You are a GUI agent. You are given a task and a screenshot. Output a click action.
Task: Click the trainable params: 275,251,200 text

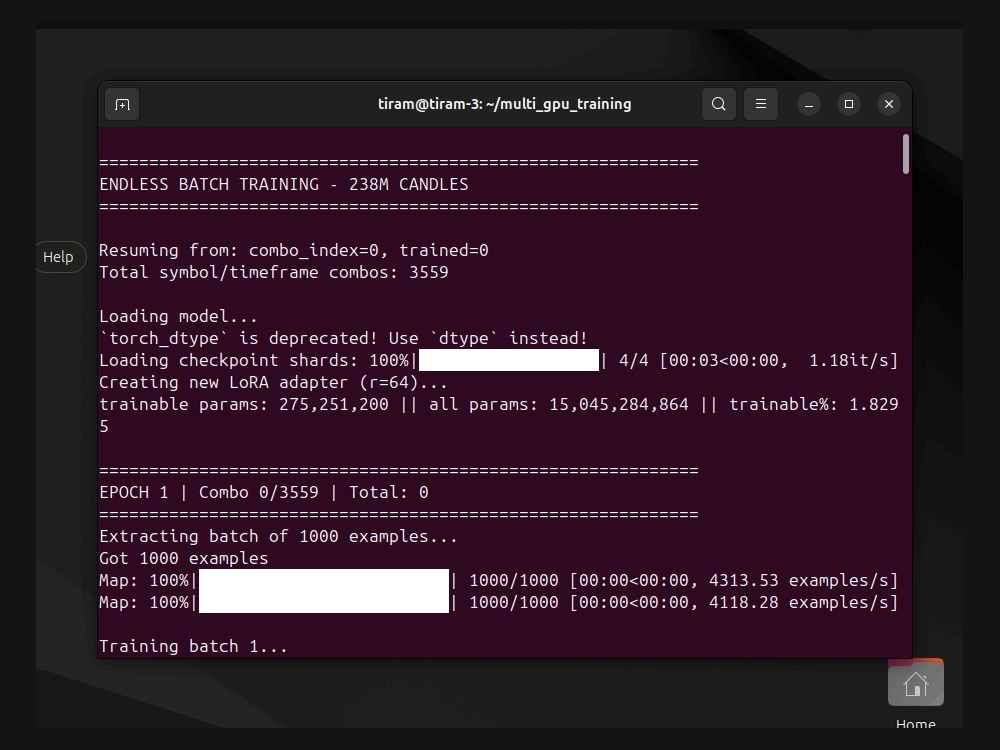tap(244, 404)
